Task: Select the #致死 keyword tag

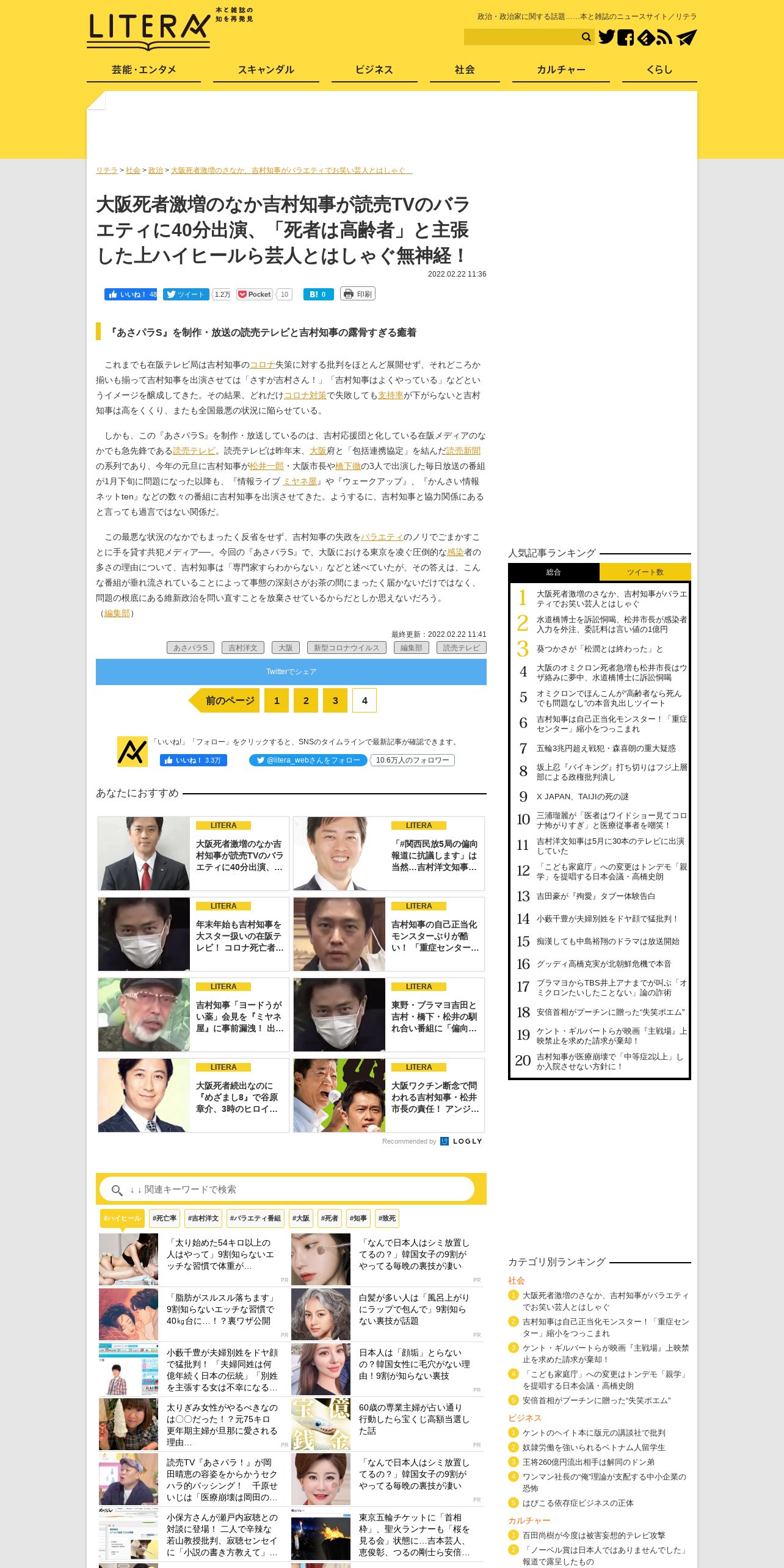Action: click(x=387, y=1218)
